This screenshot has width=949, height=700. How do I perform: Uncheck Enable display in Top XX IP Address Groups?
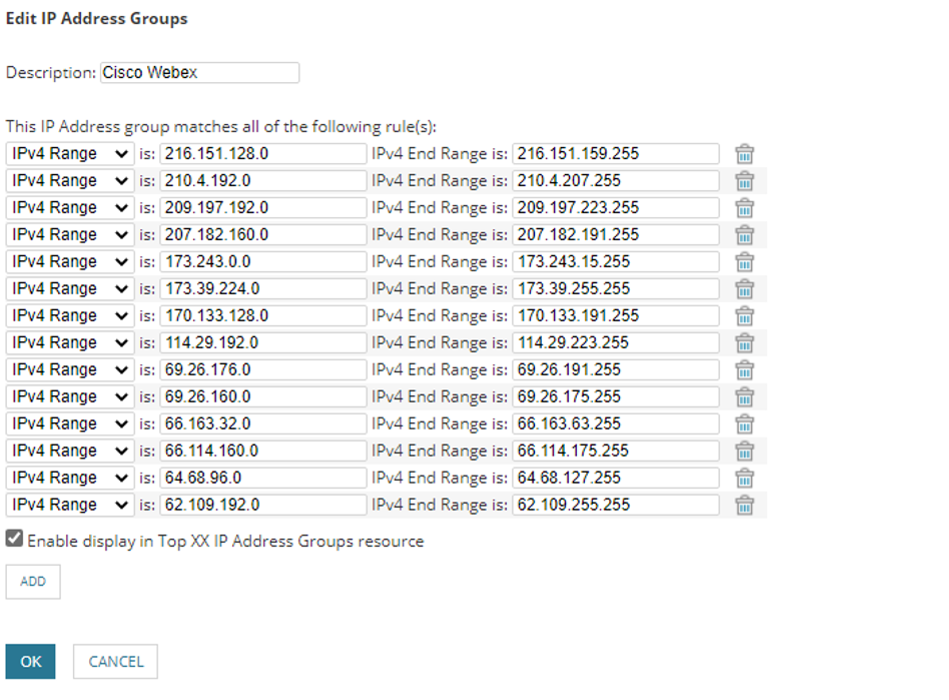pyautogui.click(x=15, y=538)
